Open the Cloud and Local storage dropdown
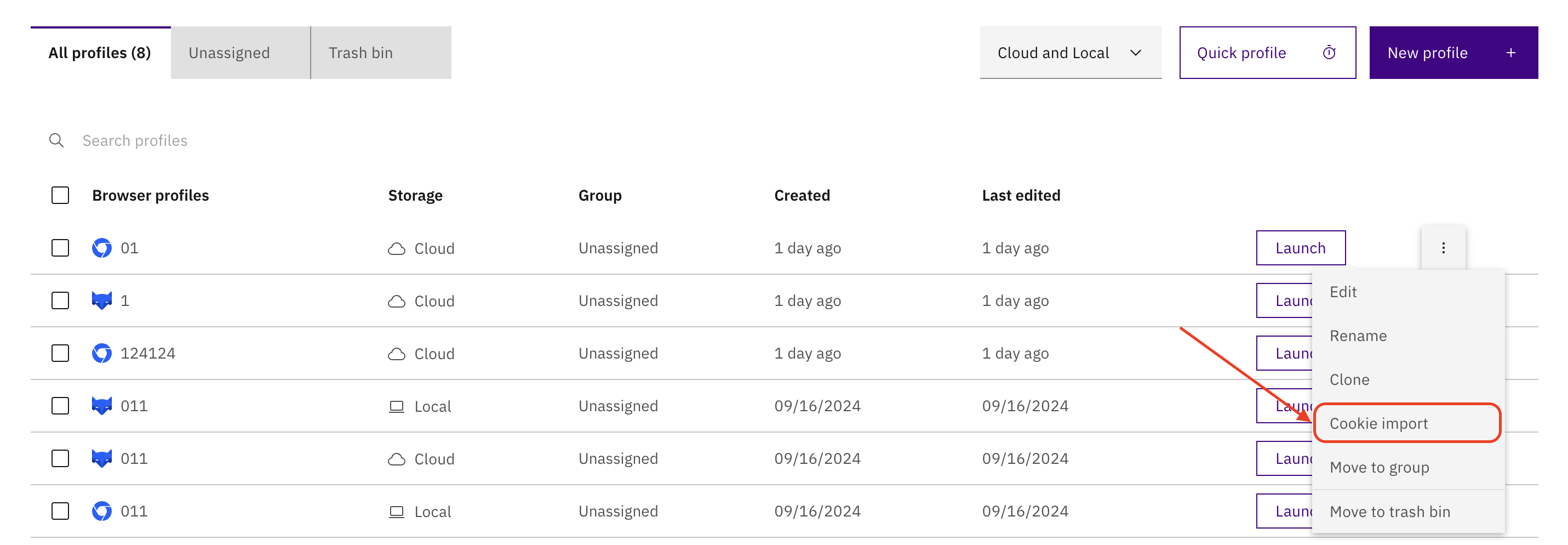 pos(1070,53)
